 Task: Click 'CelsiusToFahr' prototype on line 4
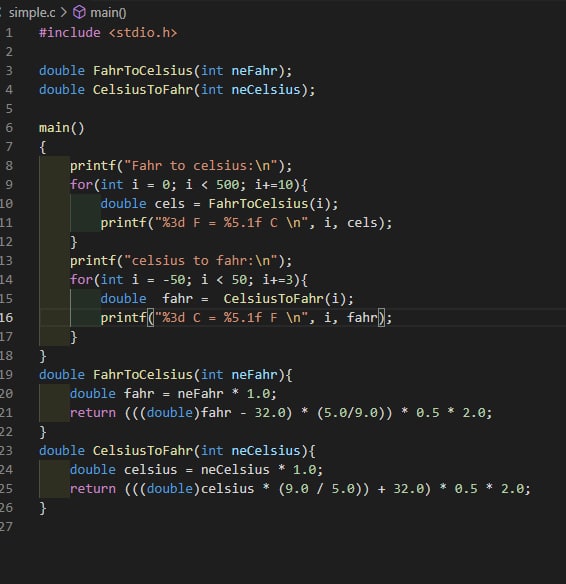click(143, 90)
